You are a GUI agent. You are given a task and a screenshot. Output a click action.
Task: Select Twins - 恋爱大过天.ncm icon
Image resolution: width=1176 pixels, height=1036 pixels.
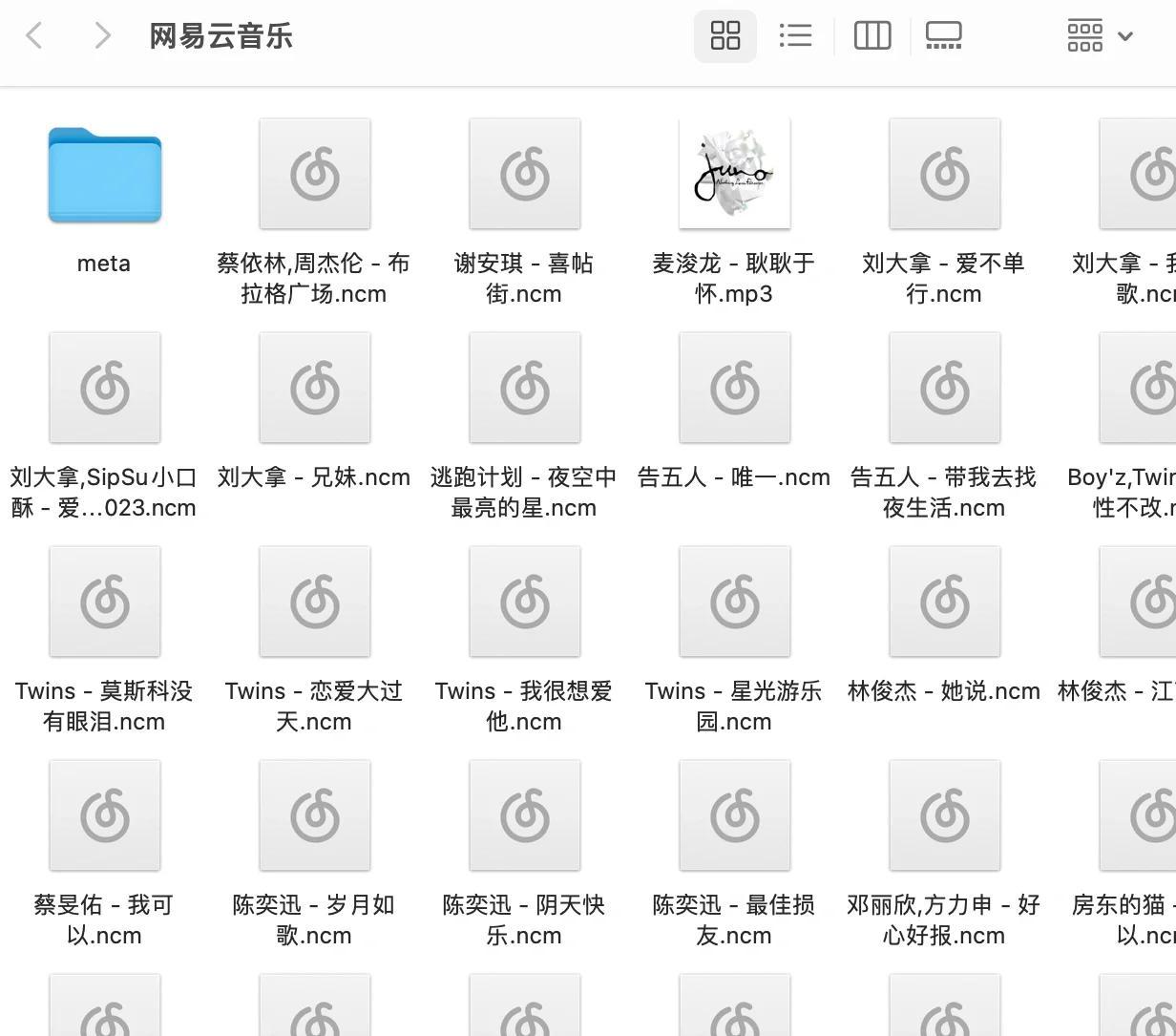(x=315, y=602)
